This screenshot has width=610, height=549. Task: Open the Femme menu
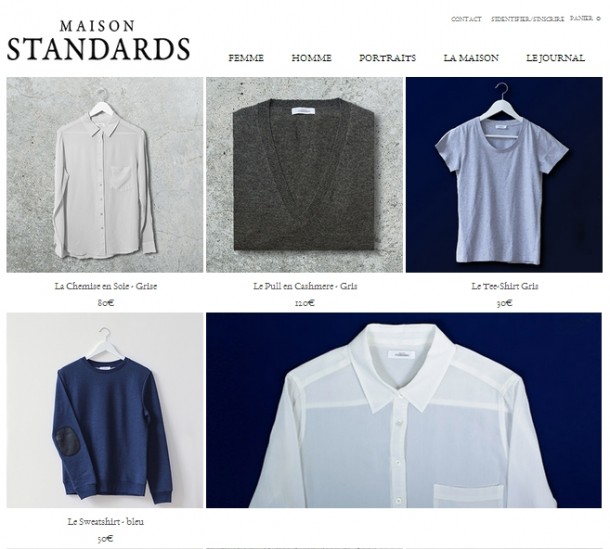[246, 58]
